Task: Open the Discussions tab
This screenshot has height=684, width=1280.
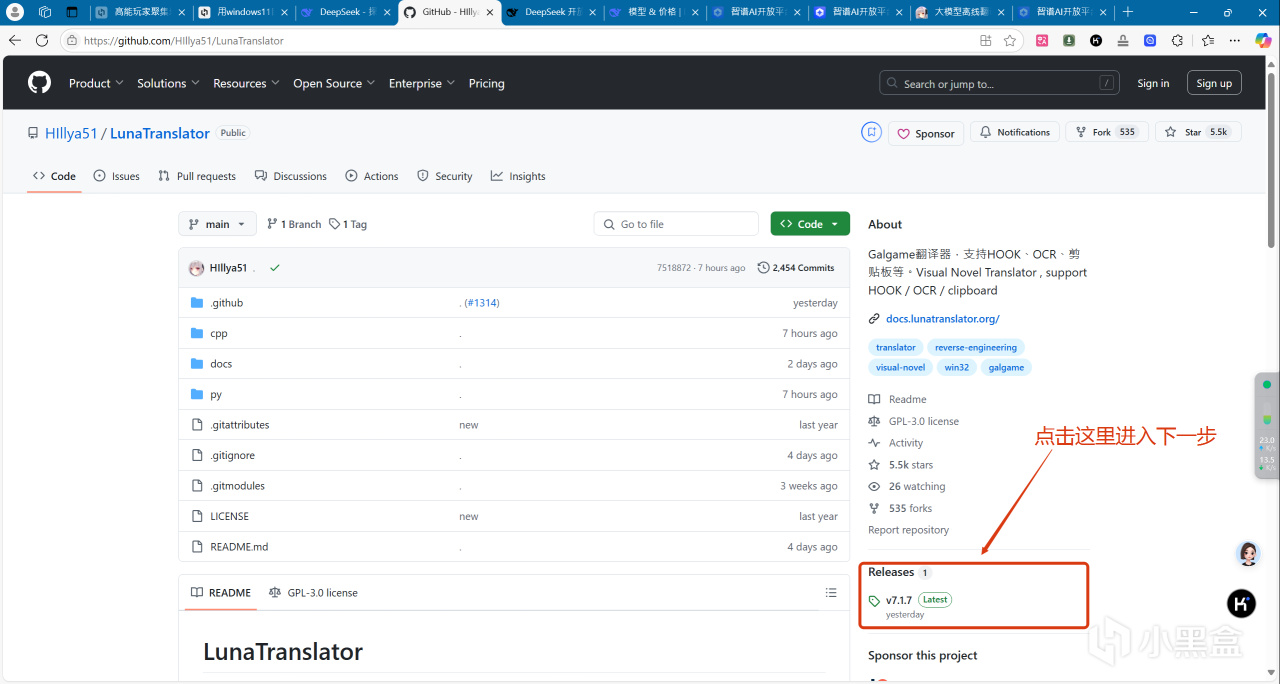Action: coord(291,176)
